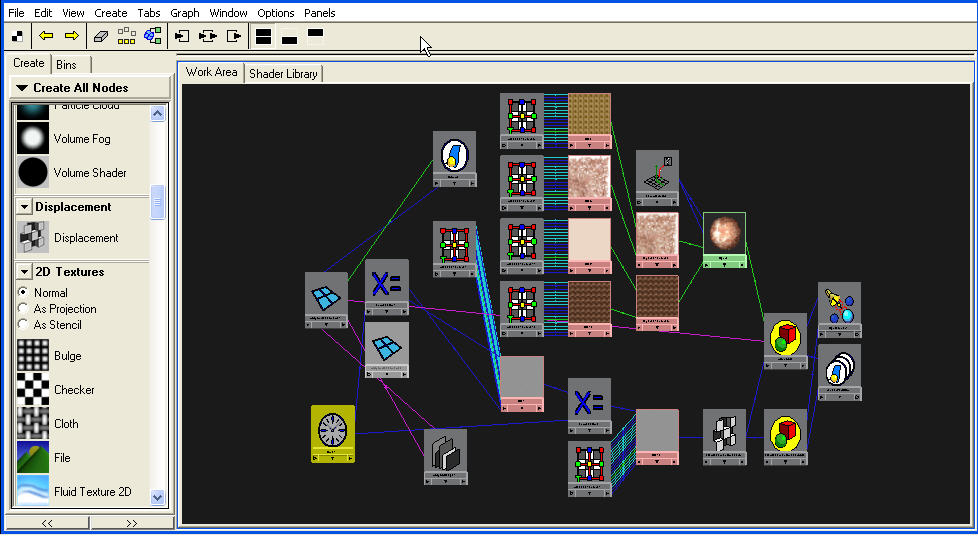Screen dimensions: 978x536
Task: Select the light linker node with spotlight
Action: click(x=840, y=310)
